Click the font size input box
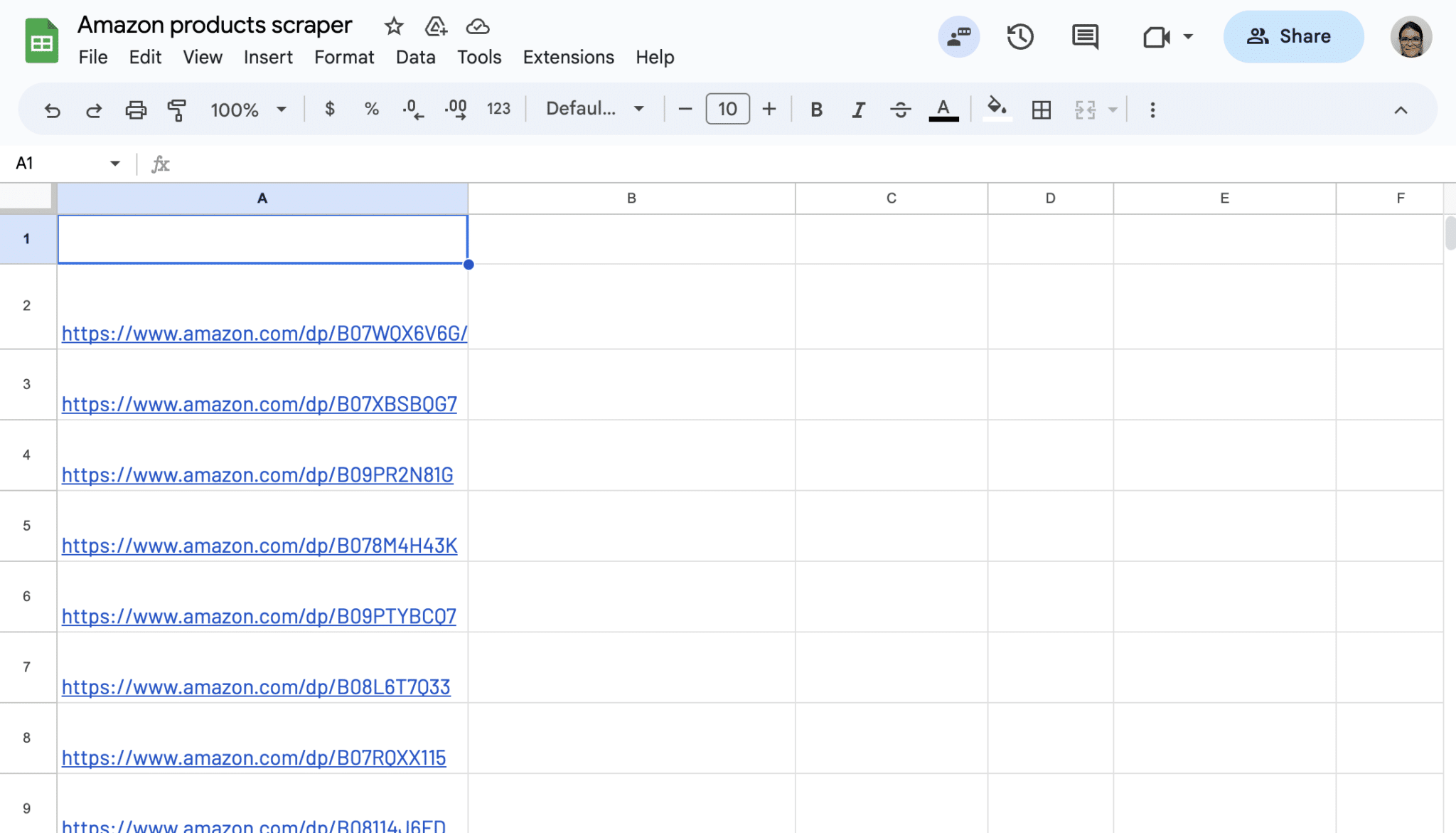Image resolution: width=1456 pixels, height=833 pixels. (727, 109)
